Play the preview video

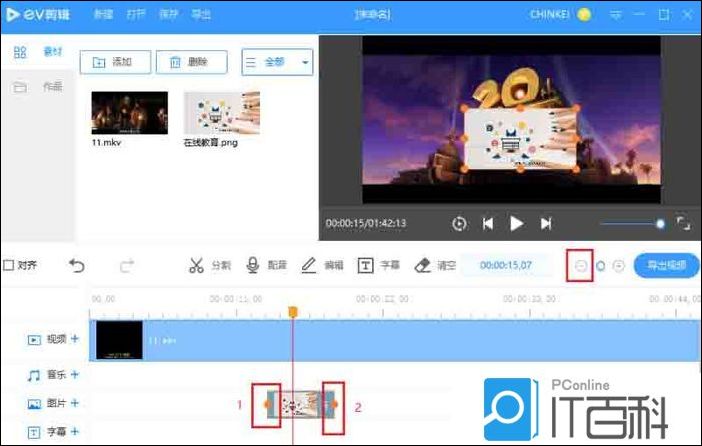[516, 223]
